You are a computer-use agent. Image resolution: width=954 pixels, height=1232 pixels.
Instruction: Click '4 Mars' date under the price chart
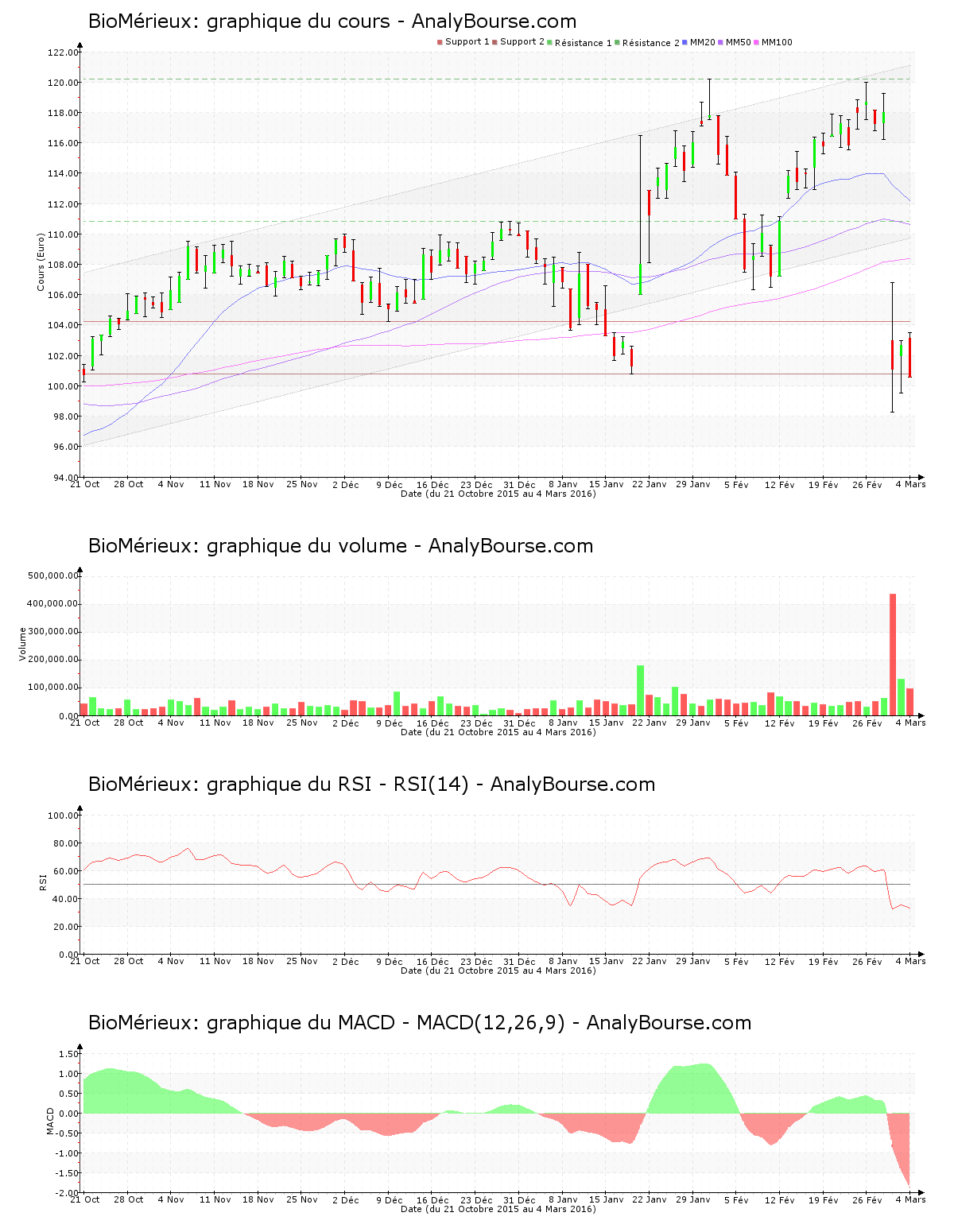tap(910, 484)
